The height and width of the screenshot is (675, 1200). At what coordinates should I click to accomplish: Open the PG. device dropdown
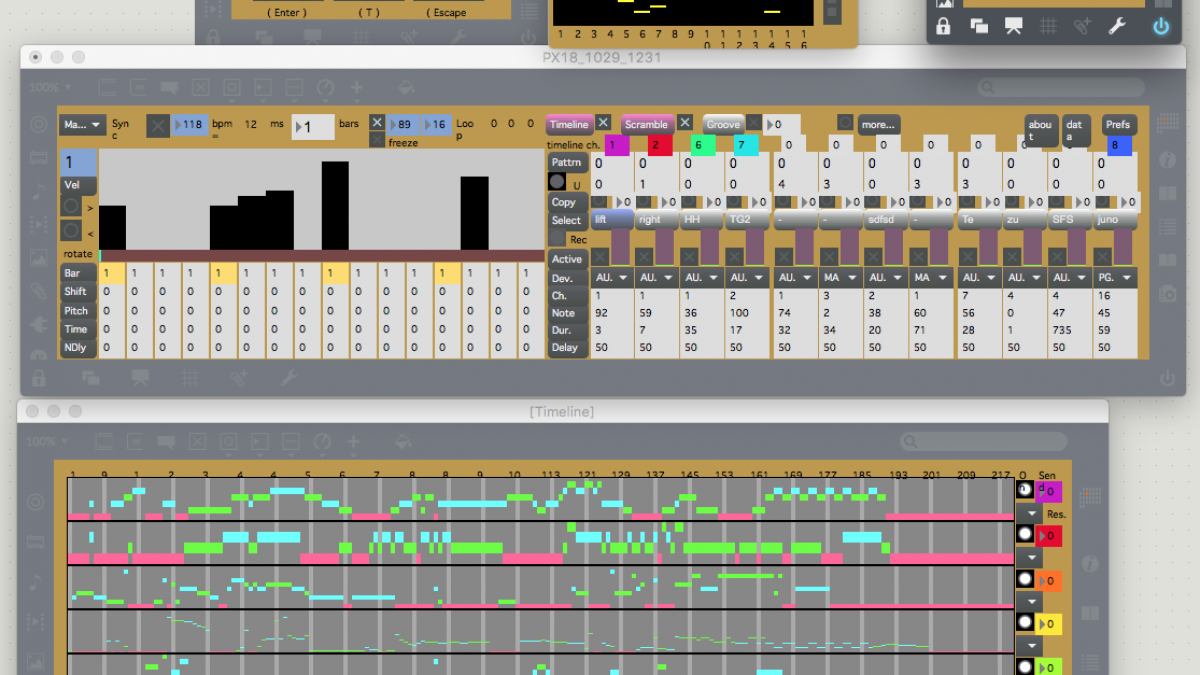coord(1115,277)
